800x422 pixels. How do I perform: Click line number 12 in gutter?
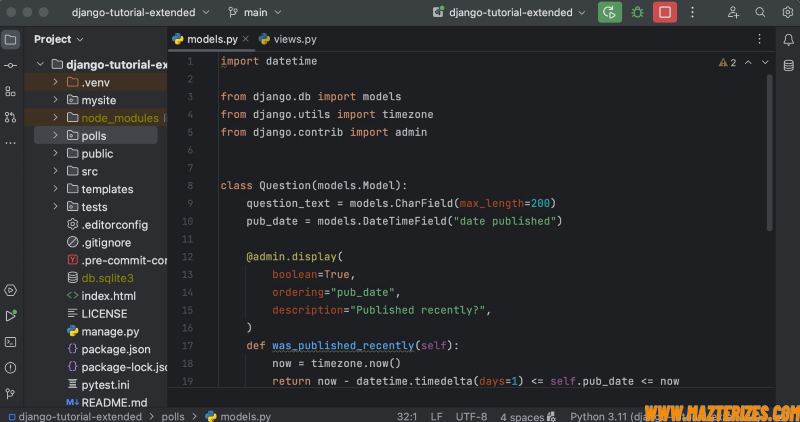pos(187,257)
